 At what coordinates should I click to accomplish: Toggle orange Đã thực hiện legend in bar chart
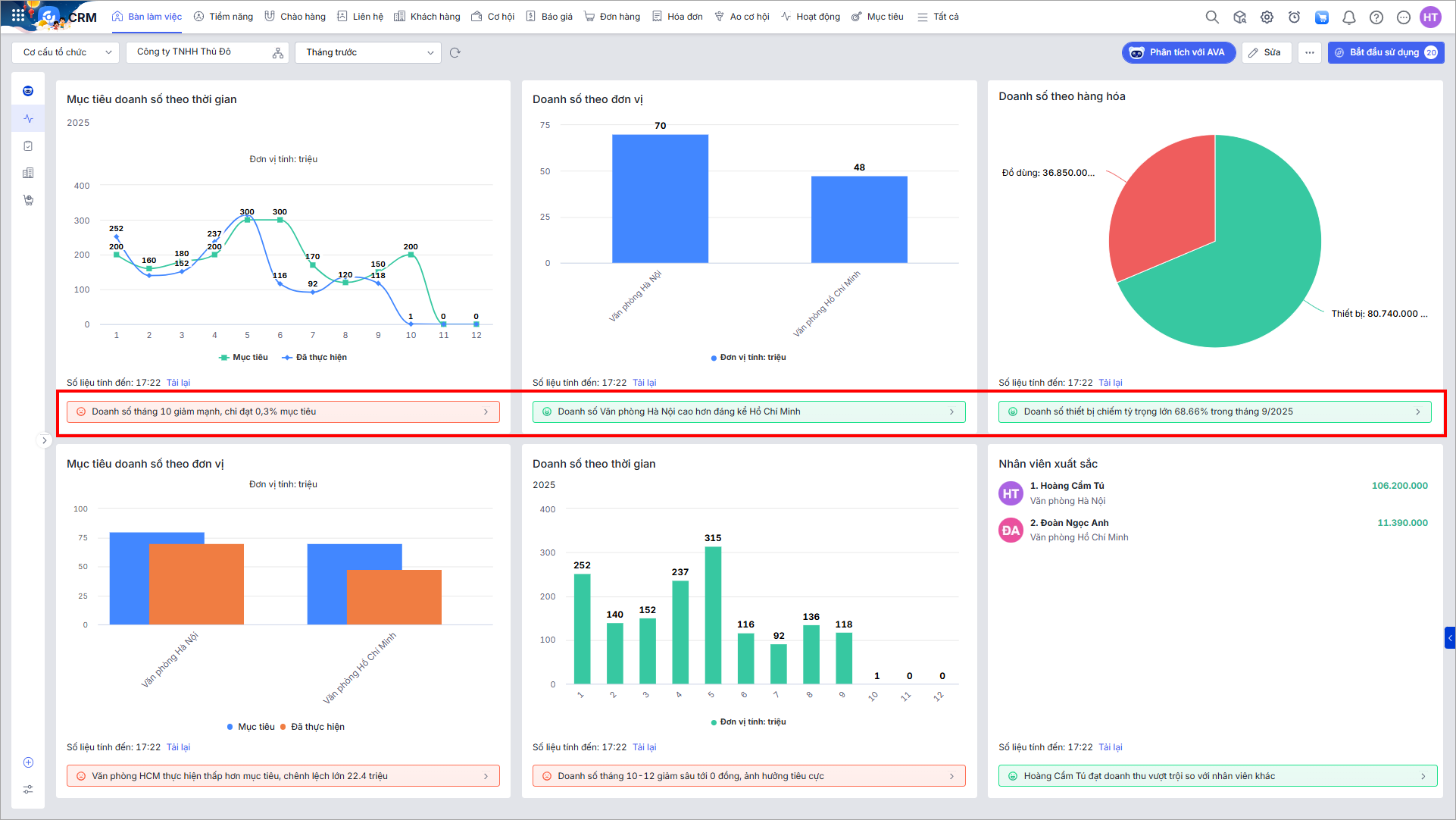(317, 727)
